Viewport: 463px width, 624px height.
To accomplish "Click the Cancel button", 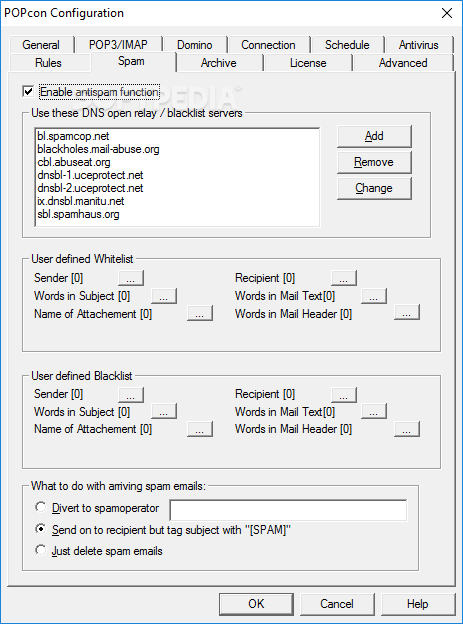I will (337, 604).
